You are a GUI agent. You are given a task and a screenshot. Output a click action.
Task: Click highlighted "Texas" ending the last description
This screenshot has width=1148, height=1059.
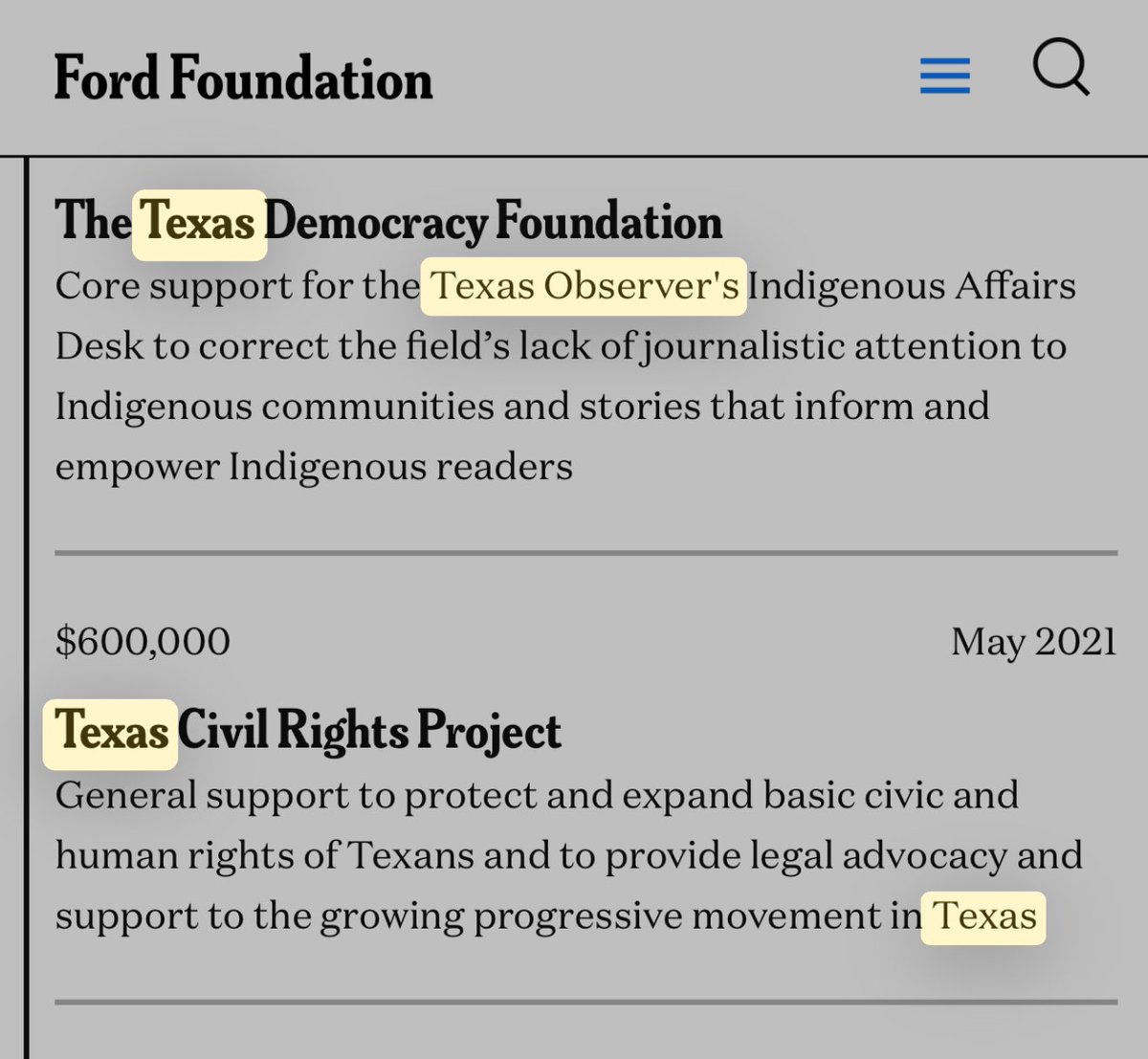point(983,916)
